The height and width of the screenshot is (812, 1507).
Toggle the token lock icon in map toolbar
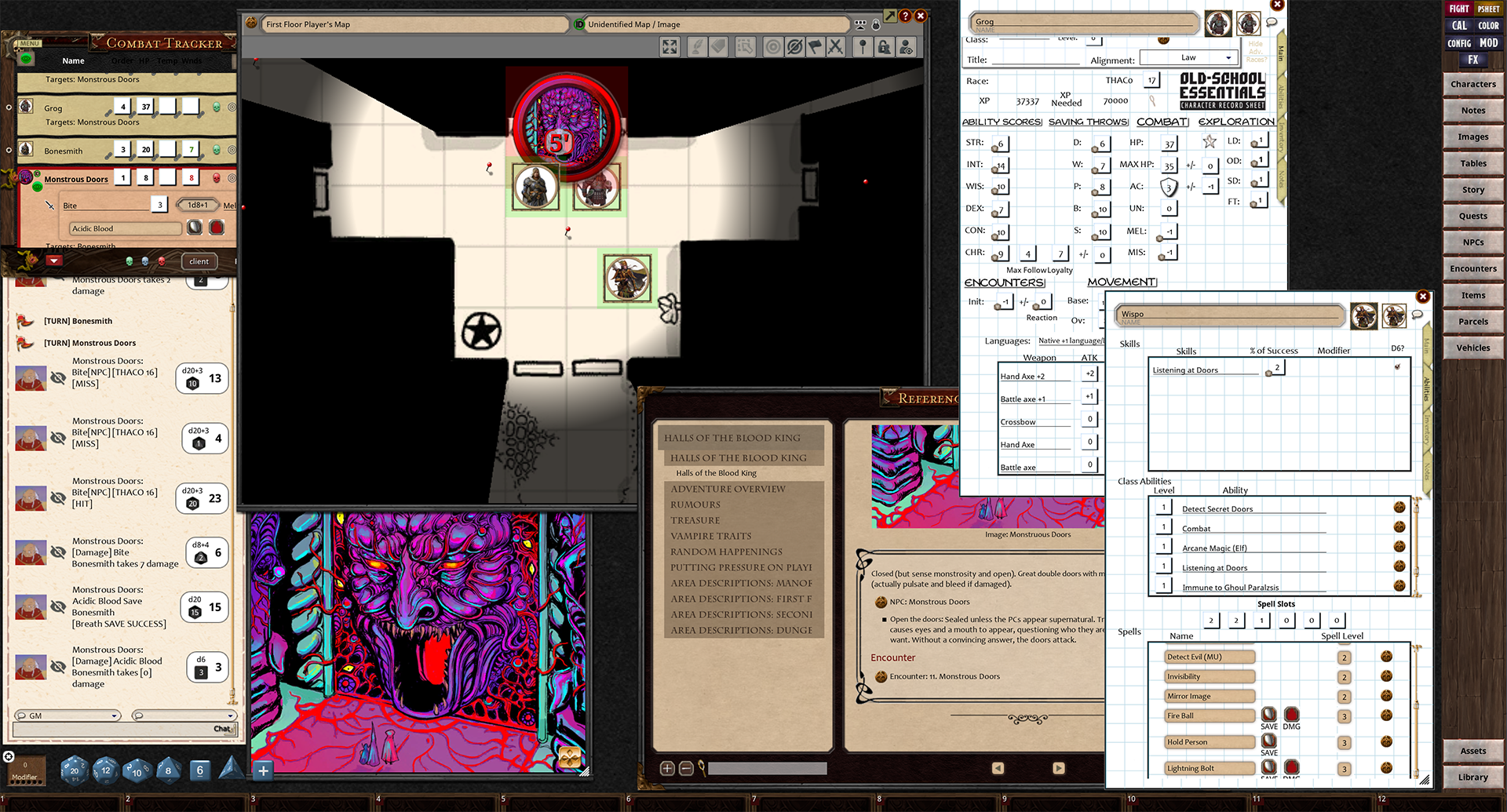[885, 47]
